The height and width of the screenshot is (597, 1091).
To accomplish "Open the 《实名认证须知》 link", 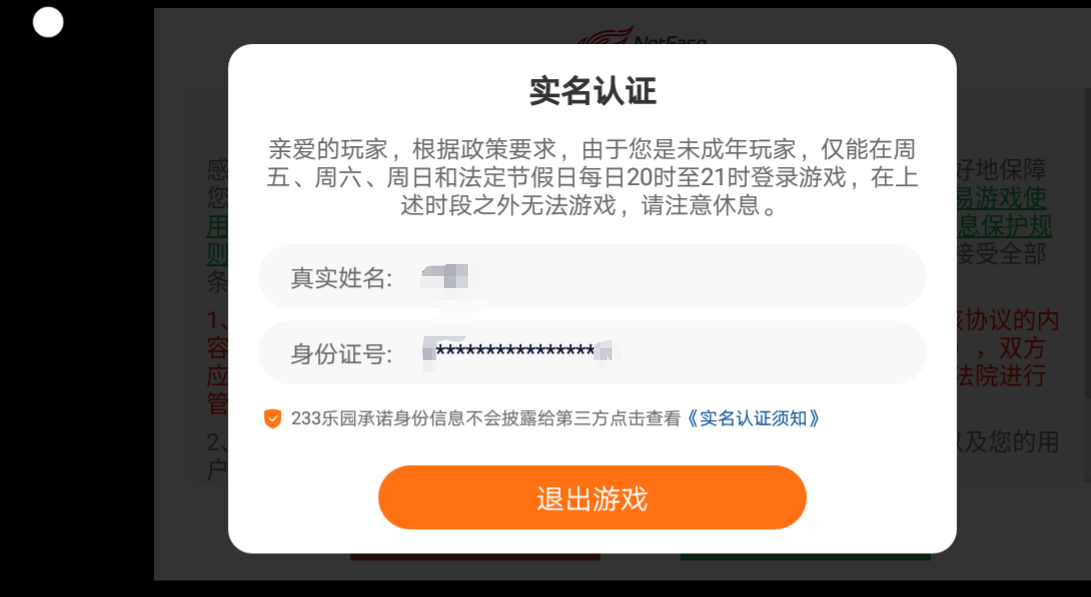I will point(753,418).
